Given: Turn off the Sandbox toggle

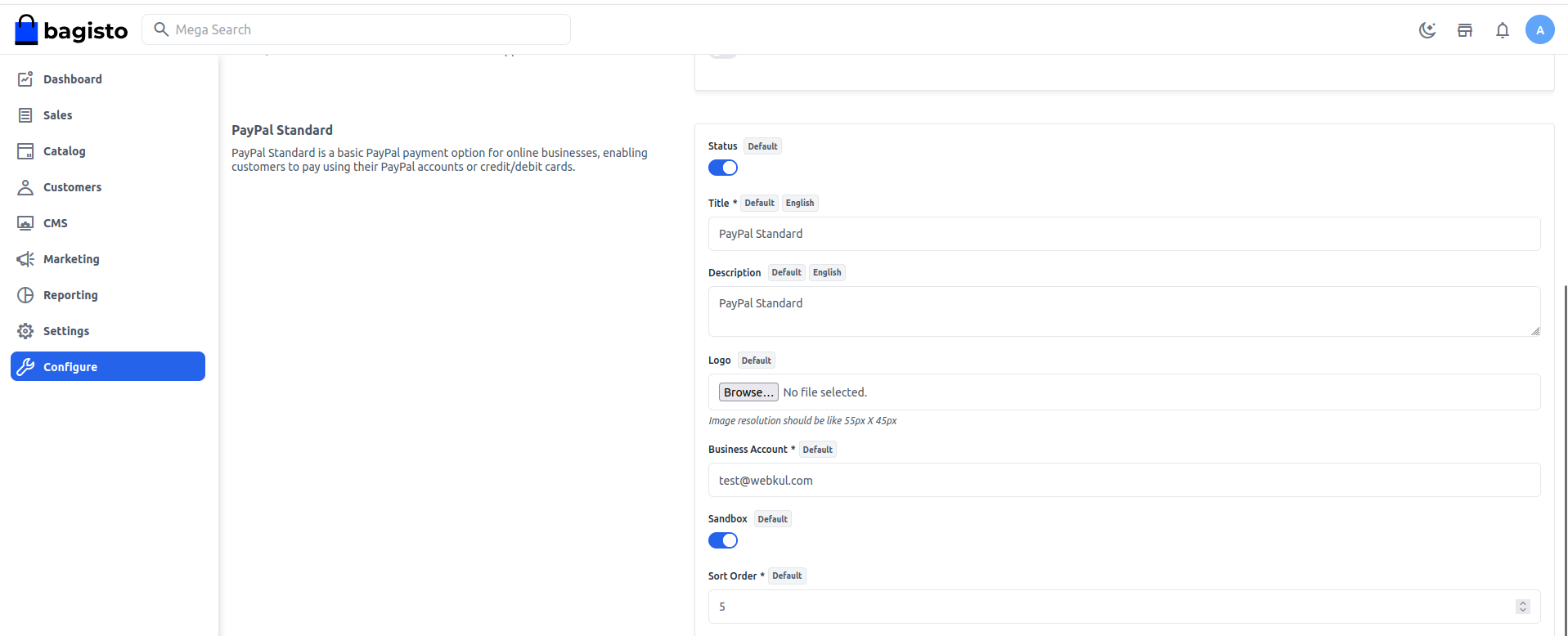Looking at the screenshot, I should pyautogui.click(x=723, y=540).
